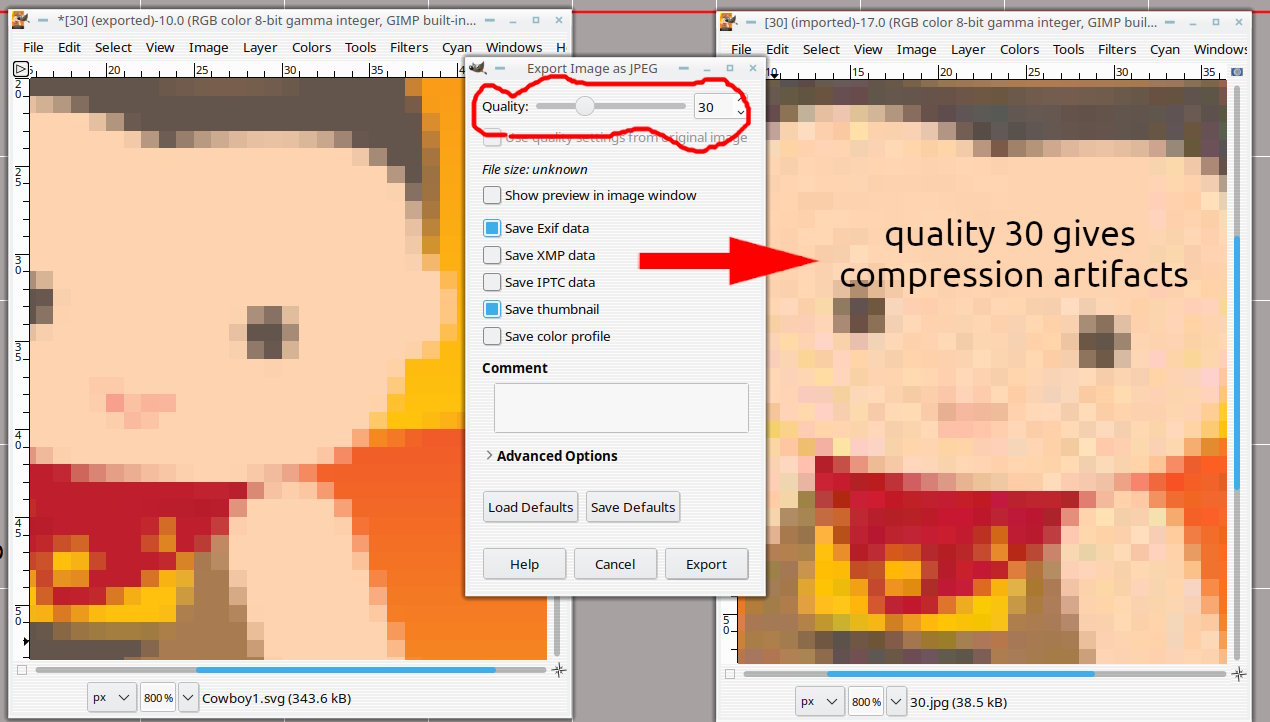Screen dimensions: 1270x722
Task: Open the Colors menu in the exported window
Action: pos(311,47)
